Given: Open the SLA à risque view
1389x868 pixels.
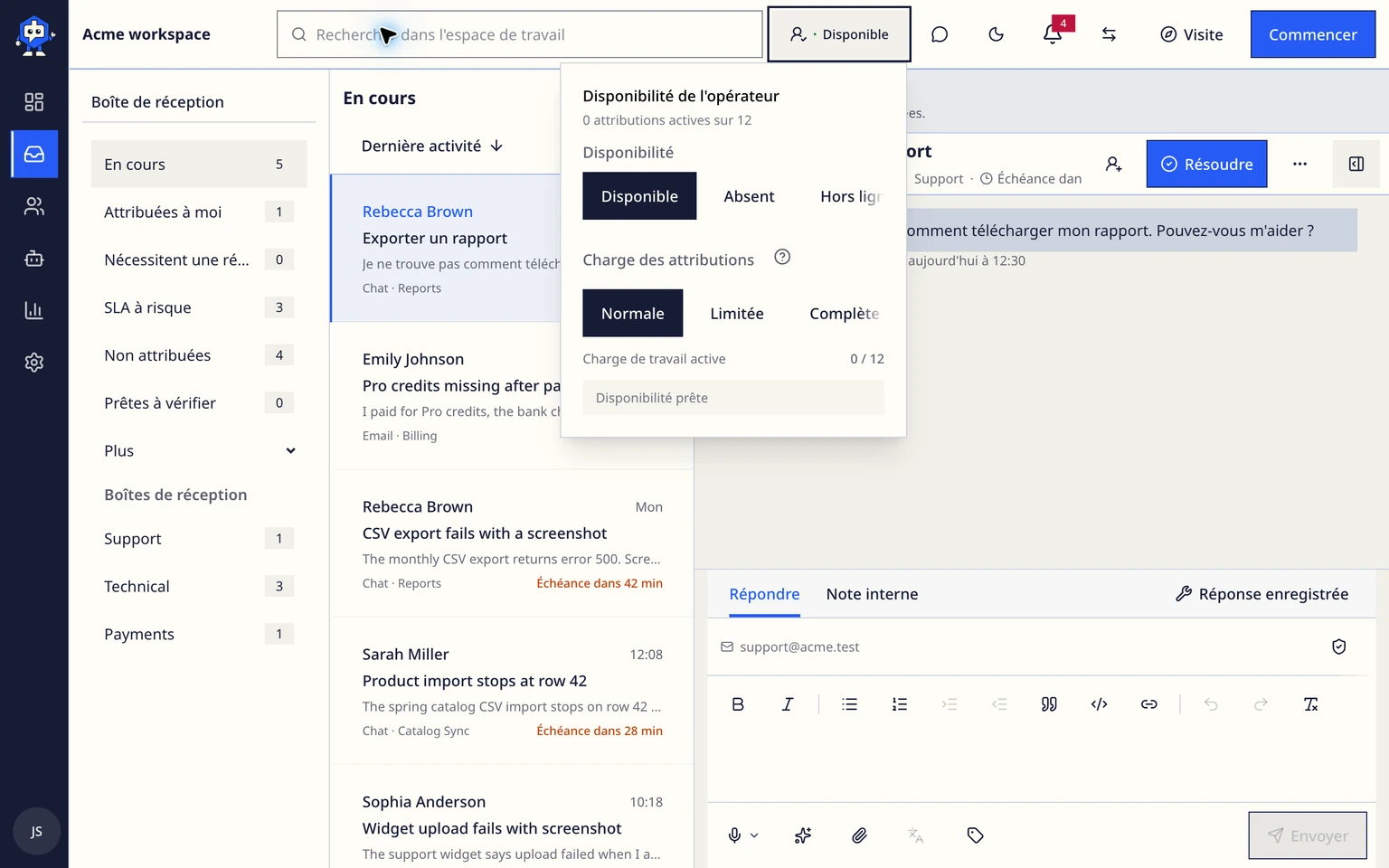Looking at the screenshot, I should [199, 307].
